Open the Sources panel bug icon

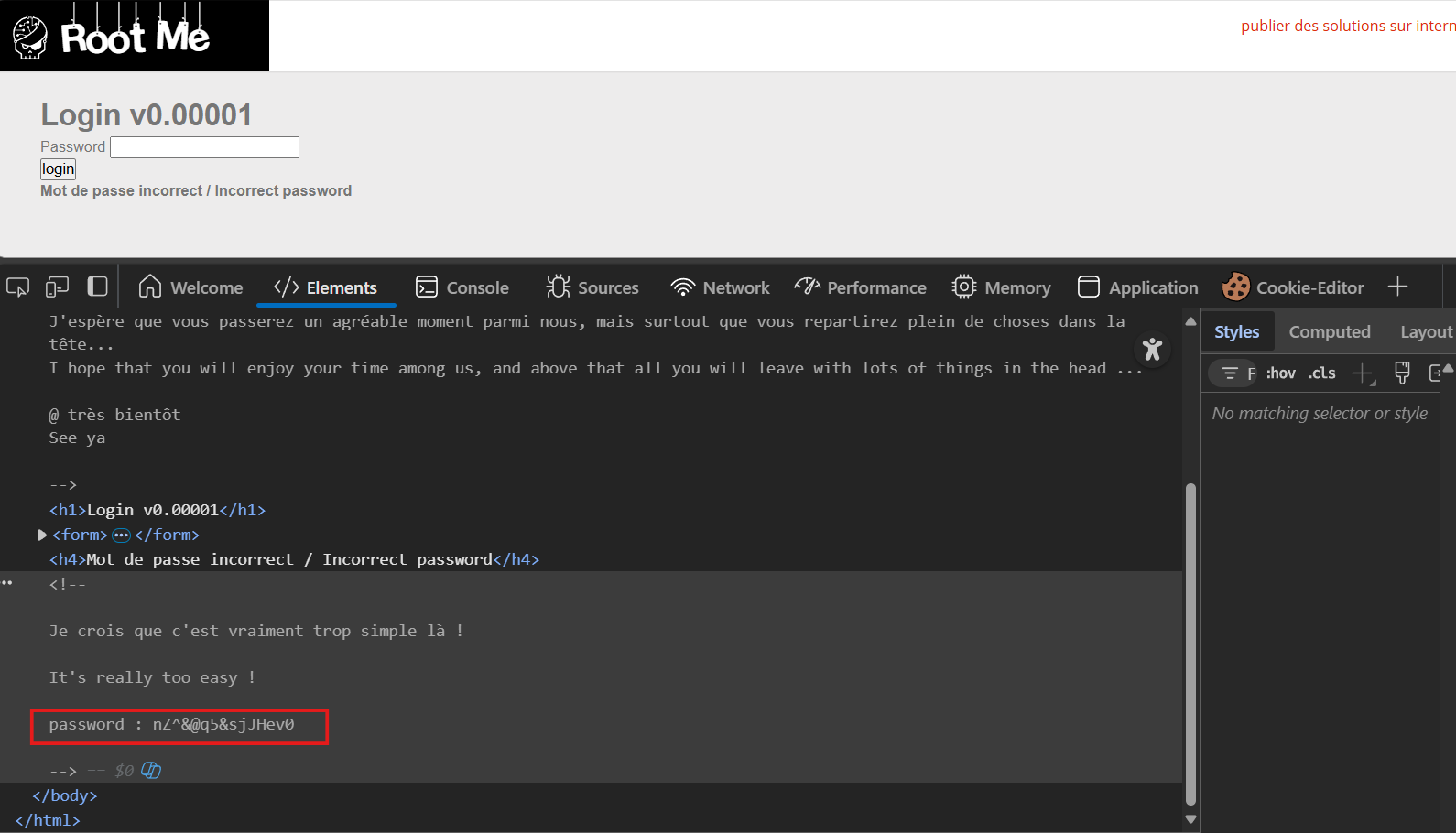[x=558, y=287]
